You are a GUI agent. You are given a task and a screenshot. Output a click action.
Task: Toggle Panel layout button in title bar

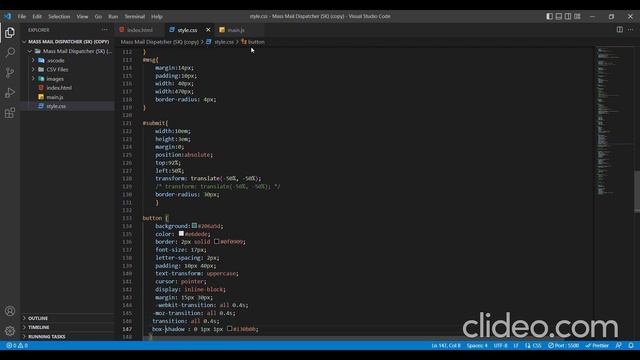coord(559,16)
